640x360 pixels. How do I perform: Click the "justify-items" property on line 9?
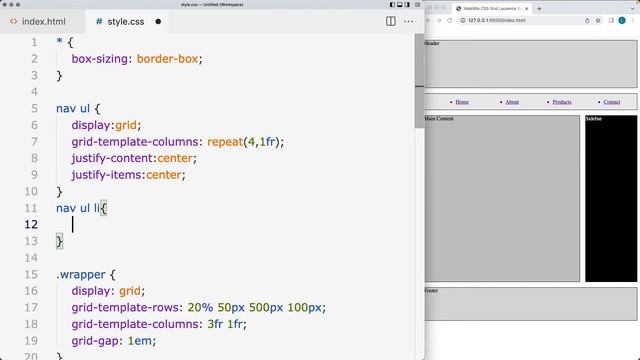[x=107, y=175]
